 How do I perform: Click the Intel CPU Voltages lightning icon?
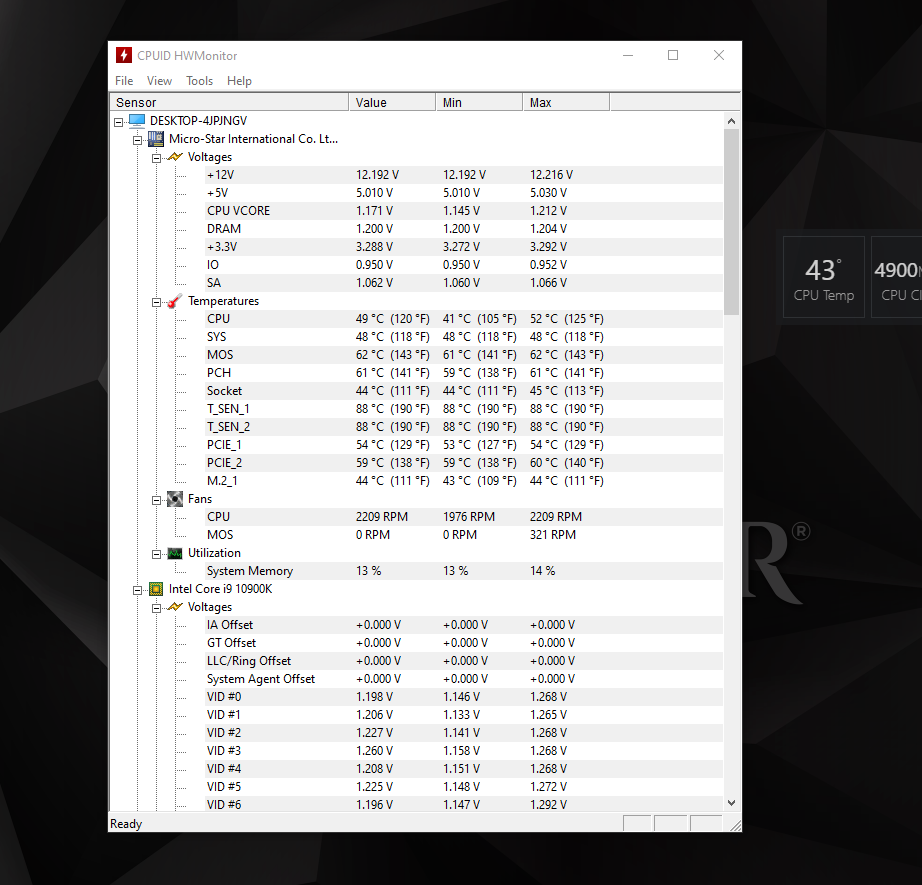pyautogui.click(x=175, y=607)
